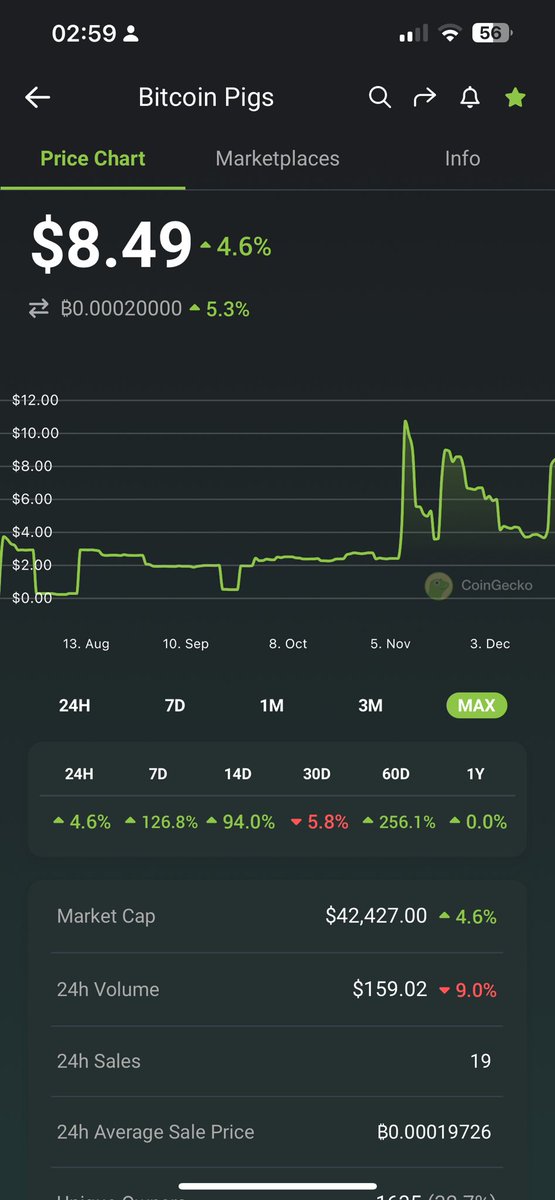555x1200 pixels.
Task: Tap the back arrow icon
Action: 38,97
